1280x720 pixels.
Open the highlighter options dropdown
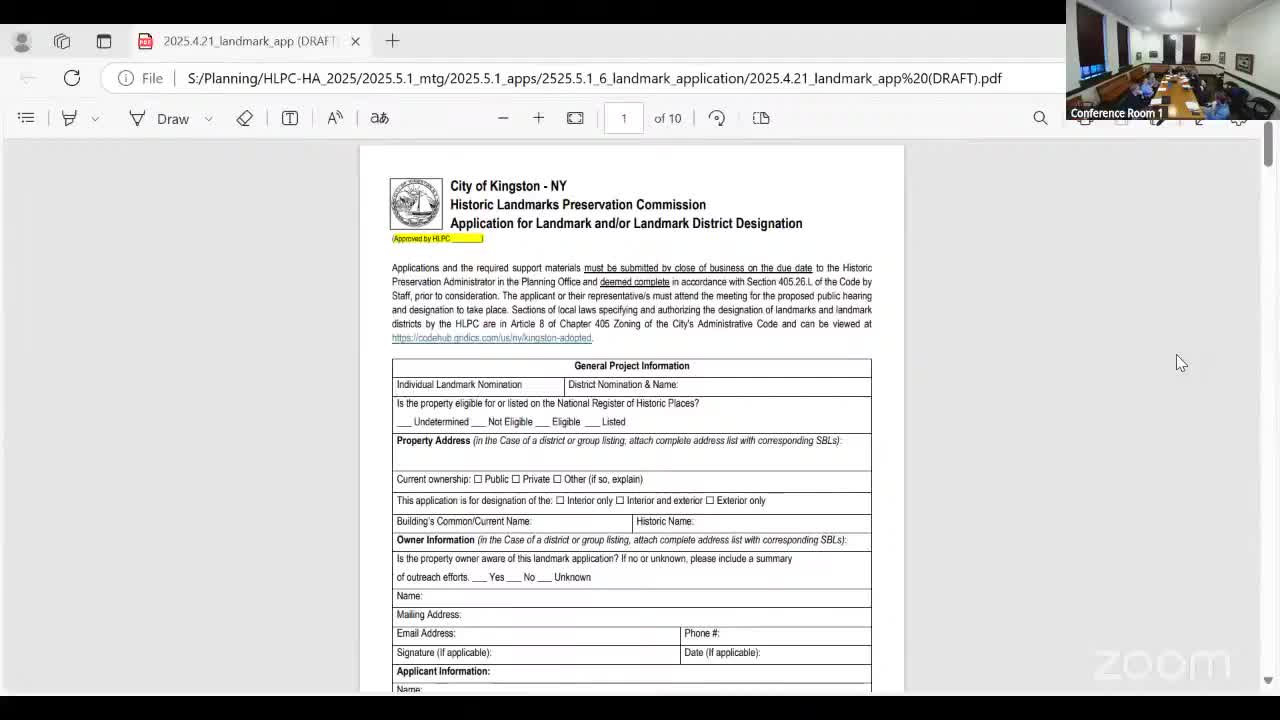click(x=96, y=118)
